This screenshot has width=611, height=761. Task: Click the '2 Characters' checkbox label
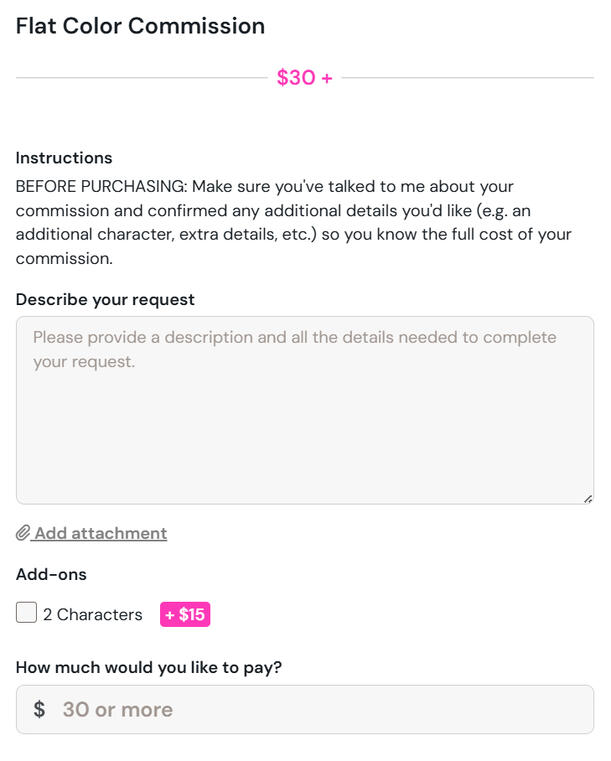pyautogui.click(x=92, y=615)
